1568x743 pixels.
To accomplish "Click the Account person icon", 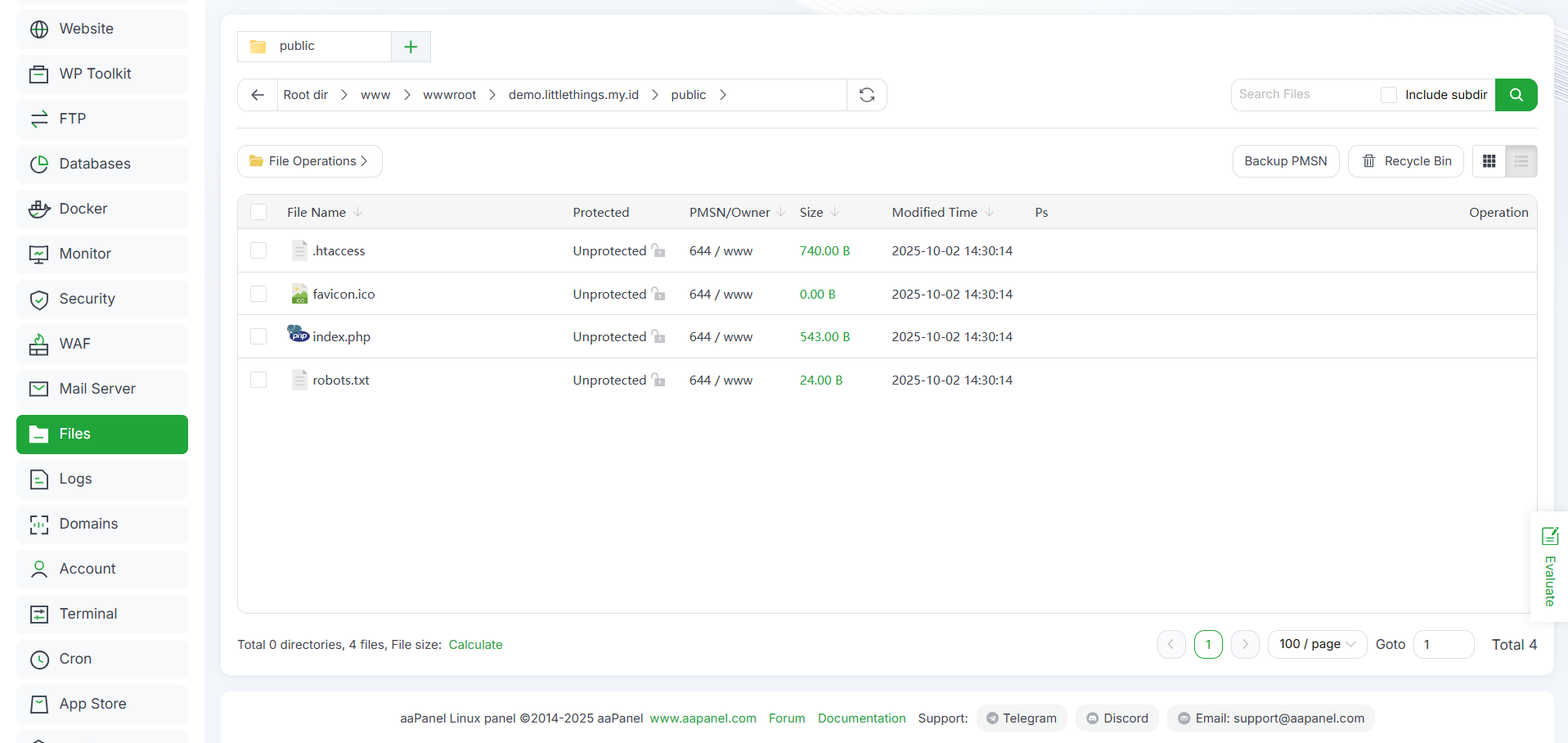I will coord(39,569).
